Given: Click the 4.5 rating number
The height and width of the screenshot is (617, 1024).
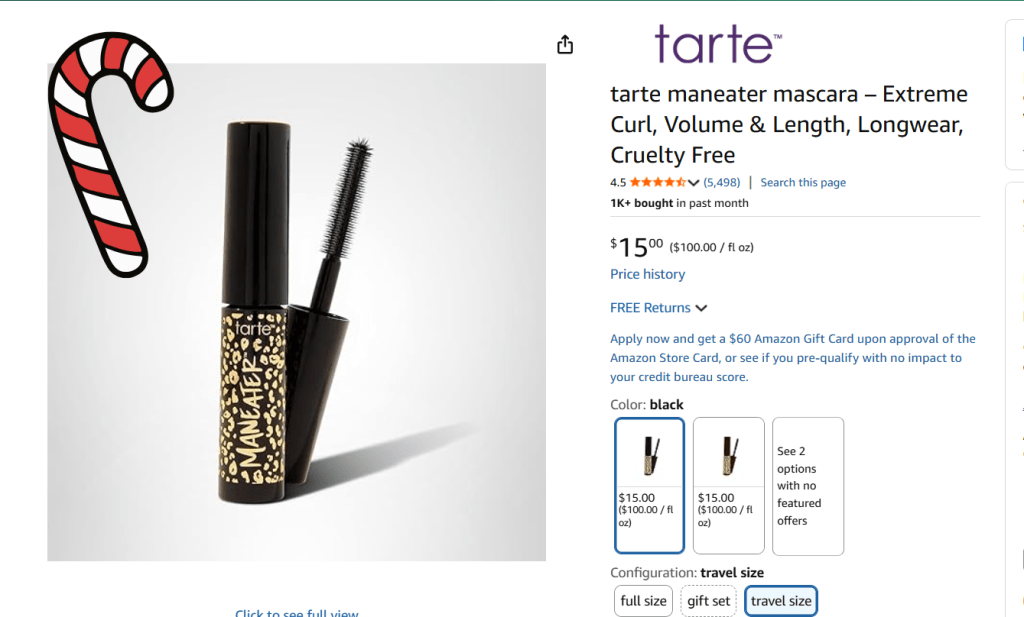Looking at the screenshot, I should (x=618, y=183).
